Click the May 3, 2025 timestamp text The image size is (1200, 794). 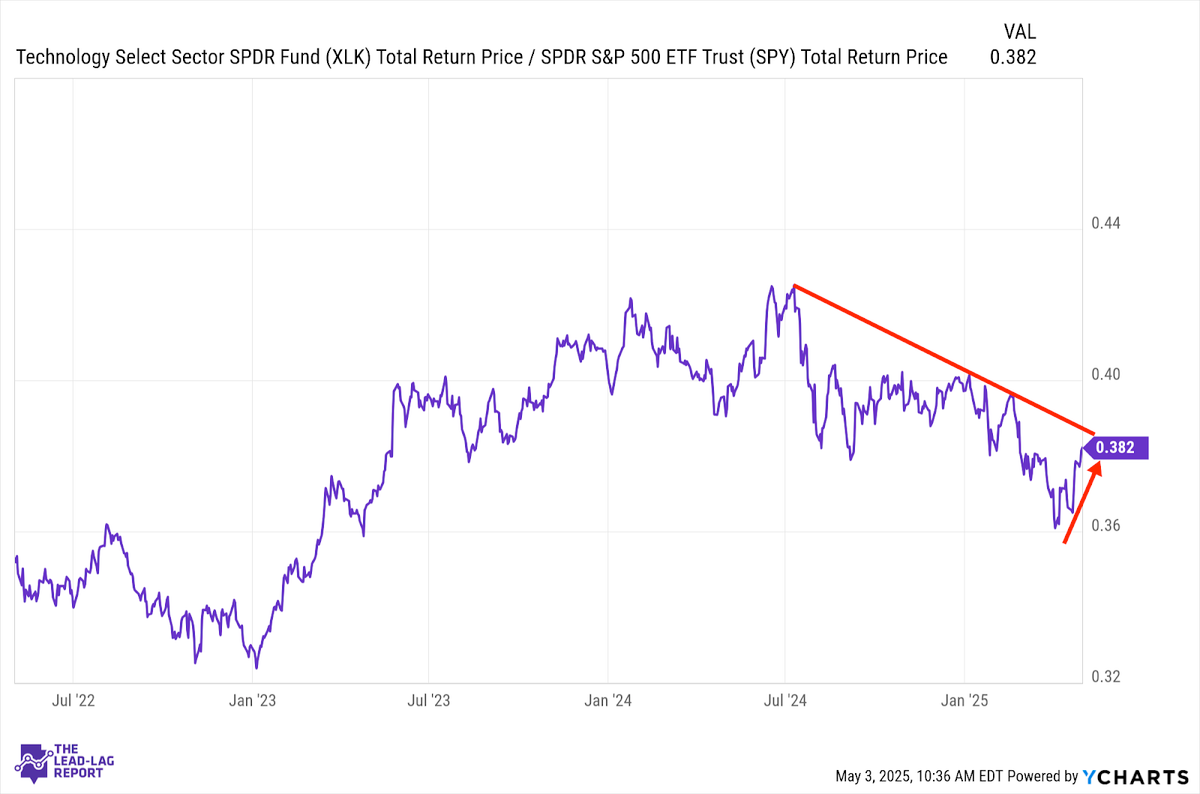pyautogui.click(x=918, y=776)
